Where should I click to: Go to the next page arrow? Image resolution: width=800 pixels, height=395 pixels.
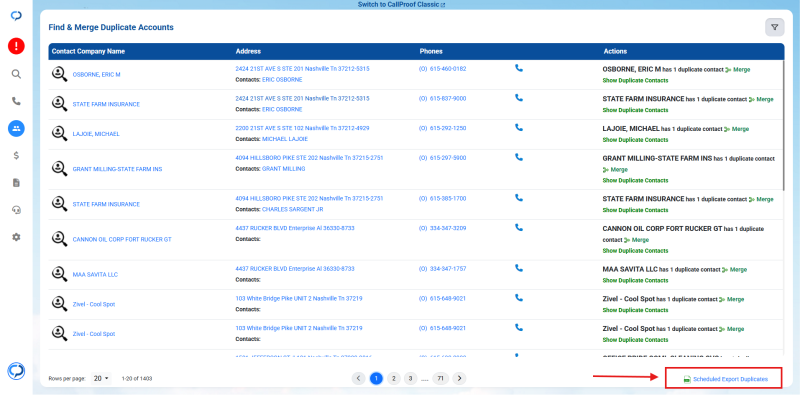(460, 378)
